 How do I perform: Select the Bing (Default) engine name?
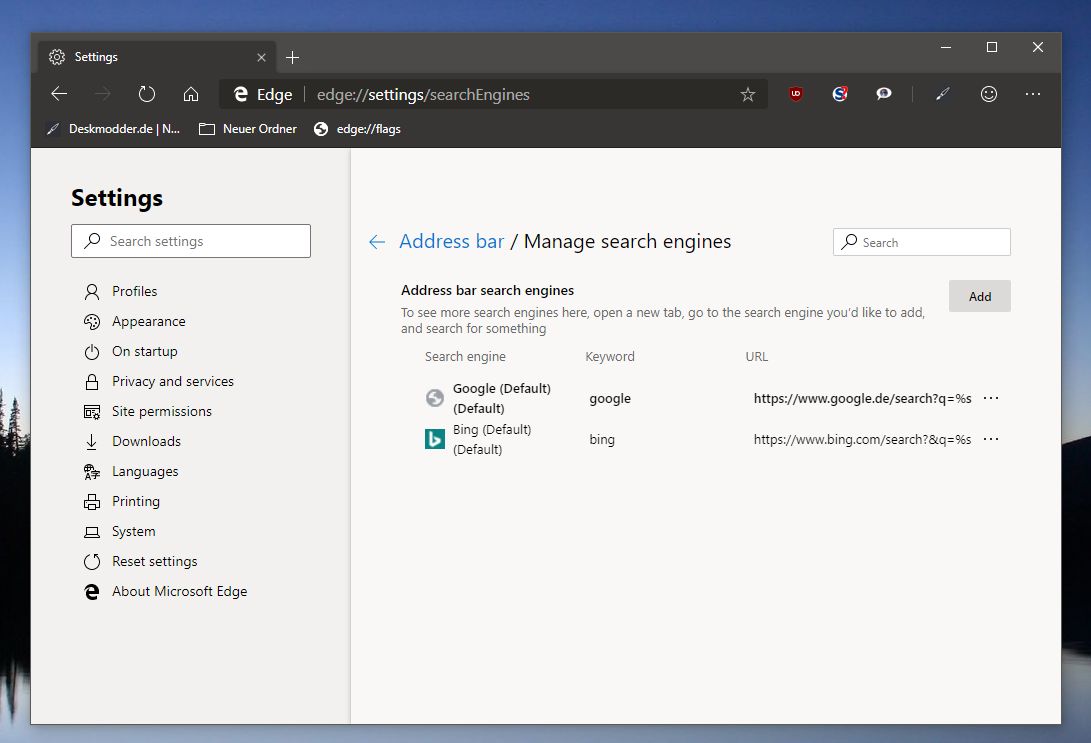click(491, 439)
